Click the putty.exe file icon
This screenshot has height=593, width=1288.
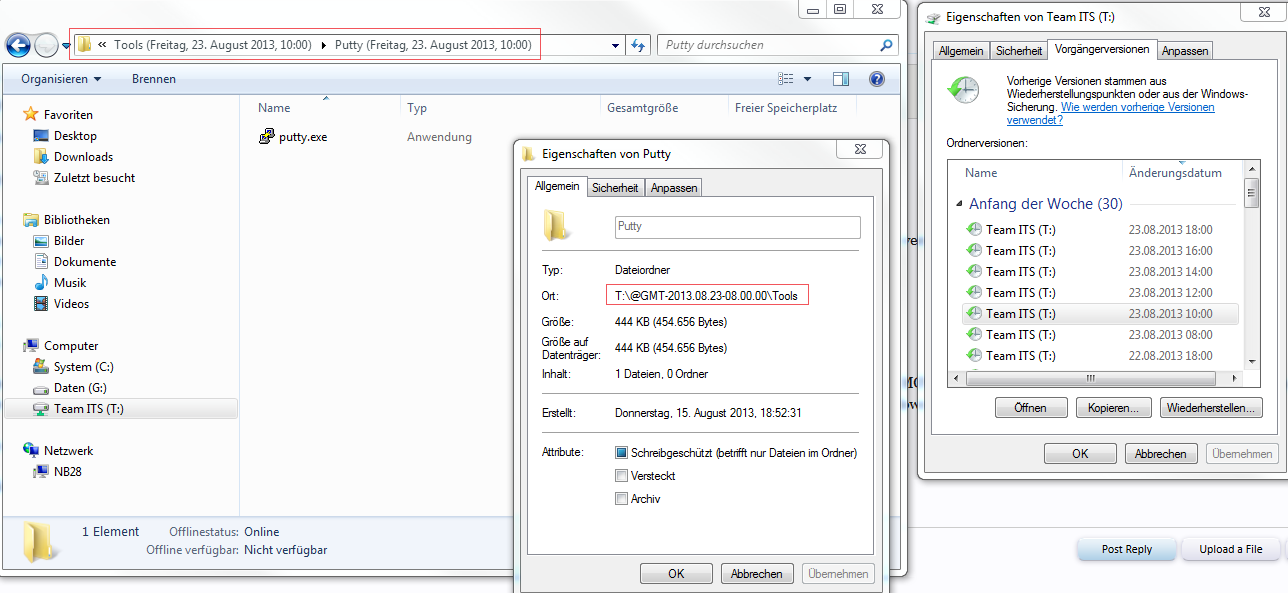[x=267, y=137]
